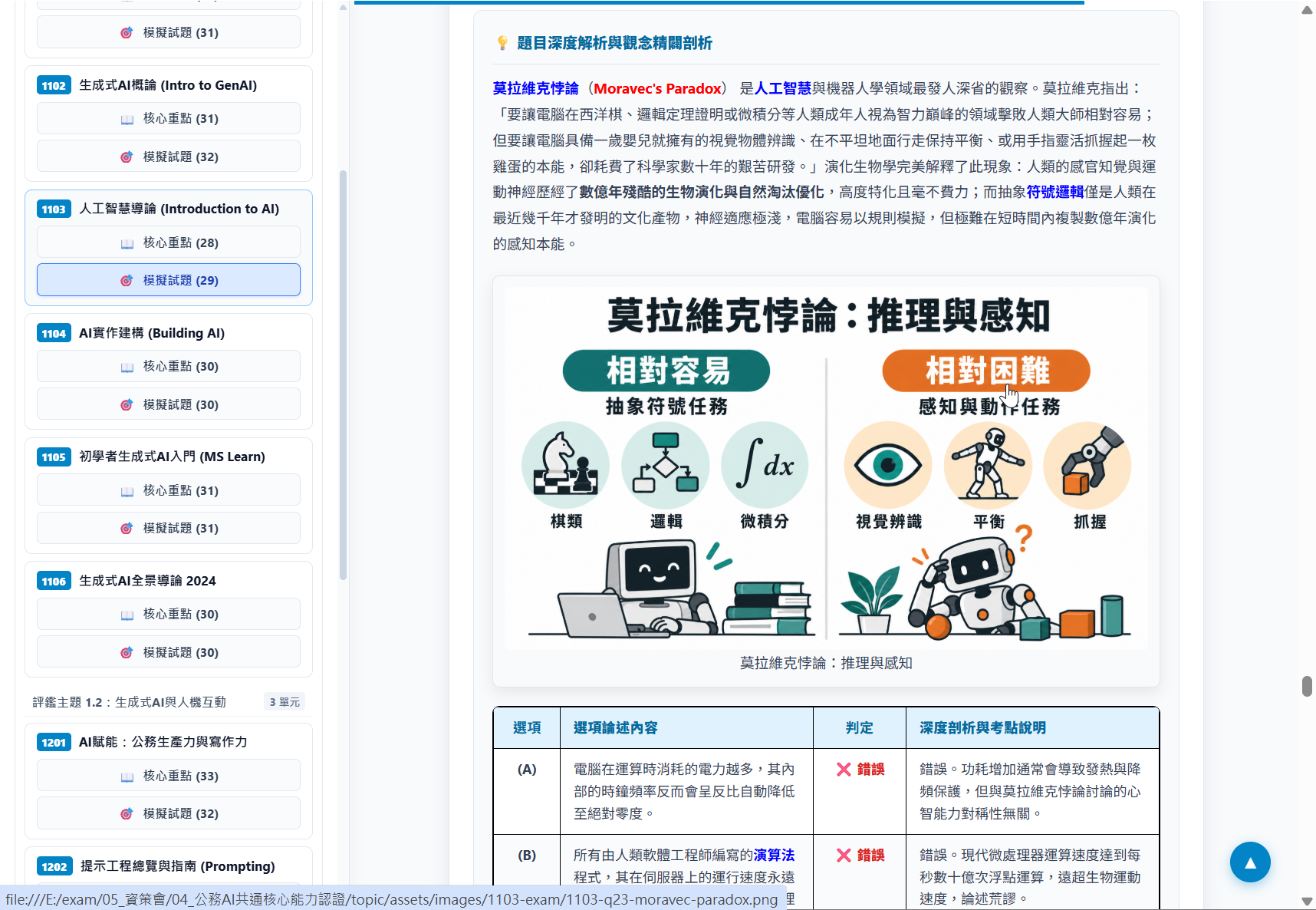The height and width of the screenshot is (910, 1316).
Task: Click the sidebar vertical scrollbar thumb
Action: tap(343, 374)
